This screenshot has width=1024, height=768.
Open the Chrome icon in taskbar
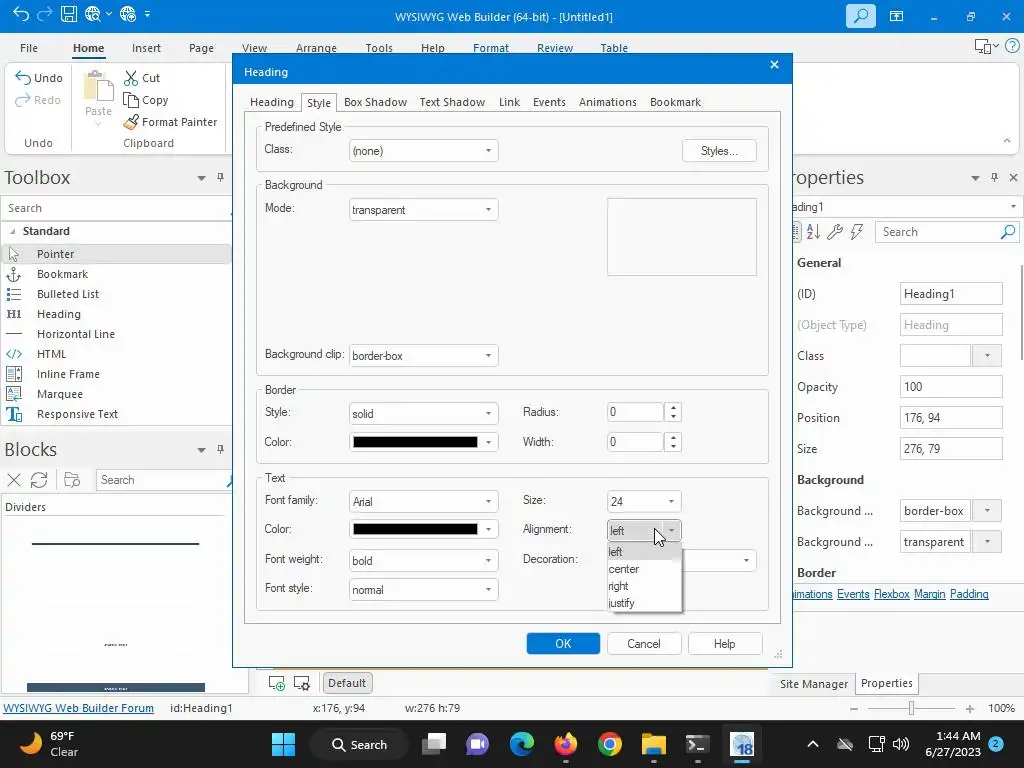coord(609,744)
